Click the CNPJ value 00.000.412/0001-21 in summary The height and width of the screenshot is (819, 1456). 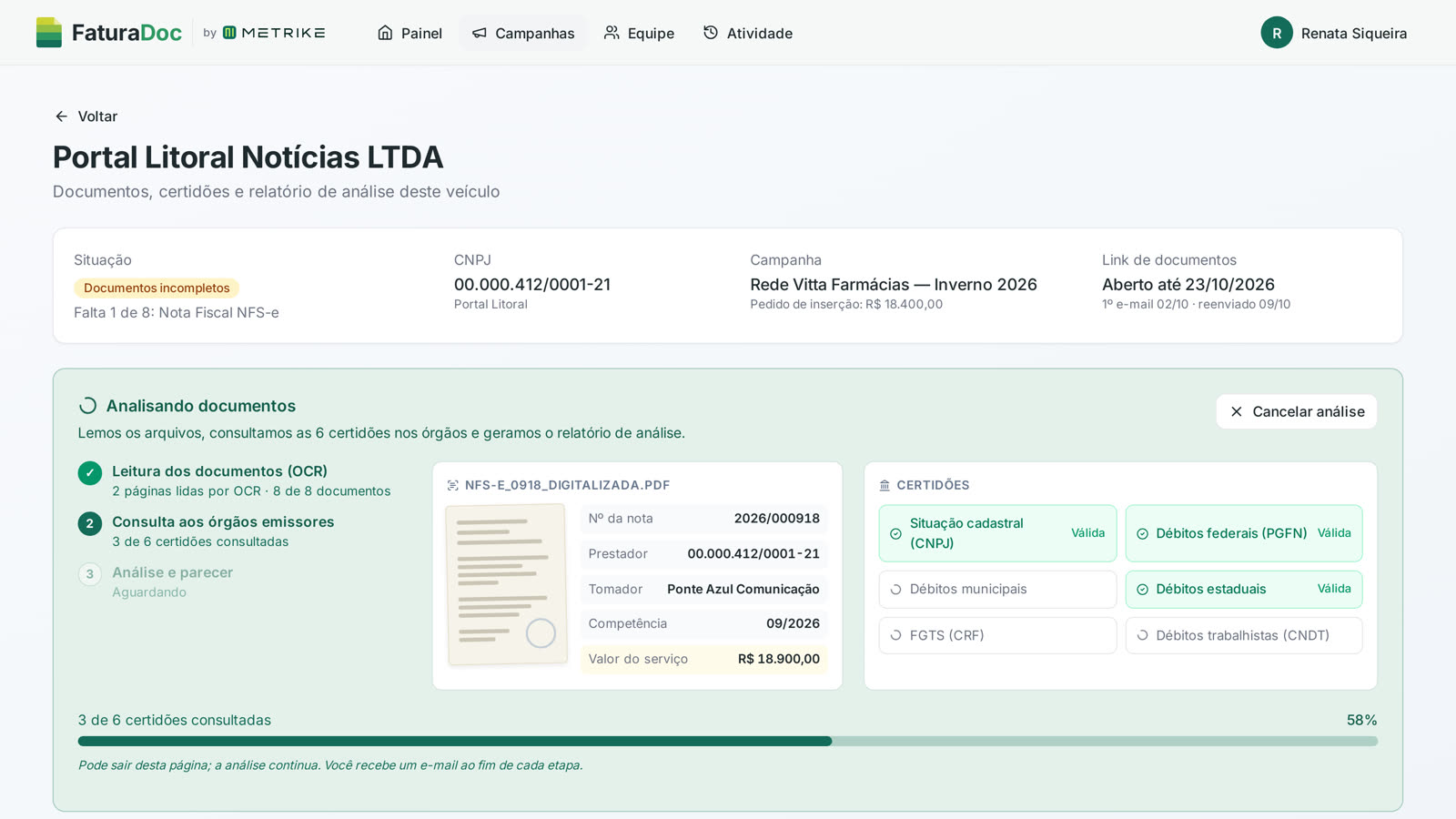click(x=532, y=284)
